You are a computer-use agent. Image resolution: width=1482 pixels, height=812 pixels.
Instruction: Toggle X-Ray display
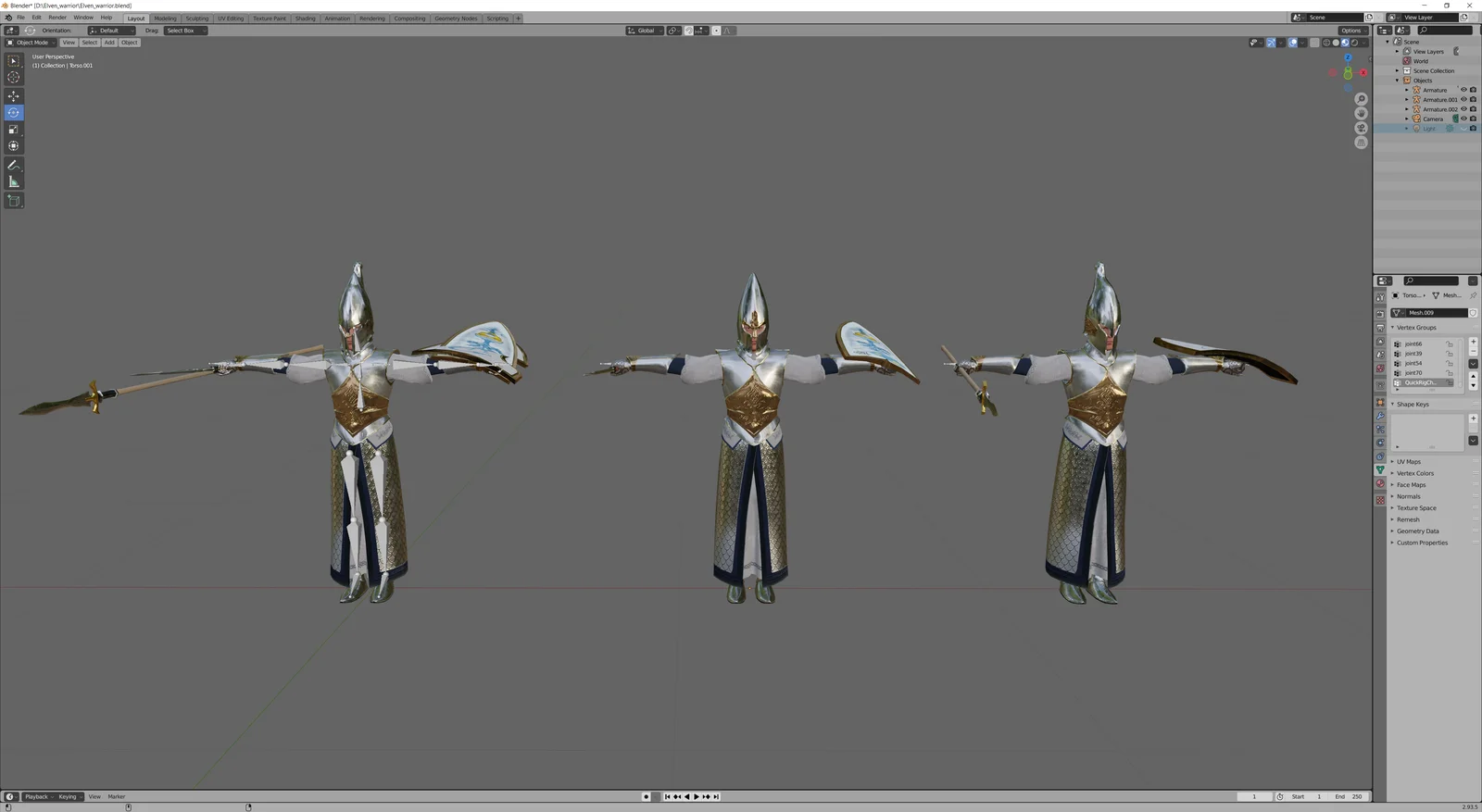point(1314,43)
